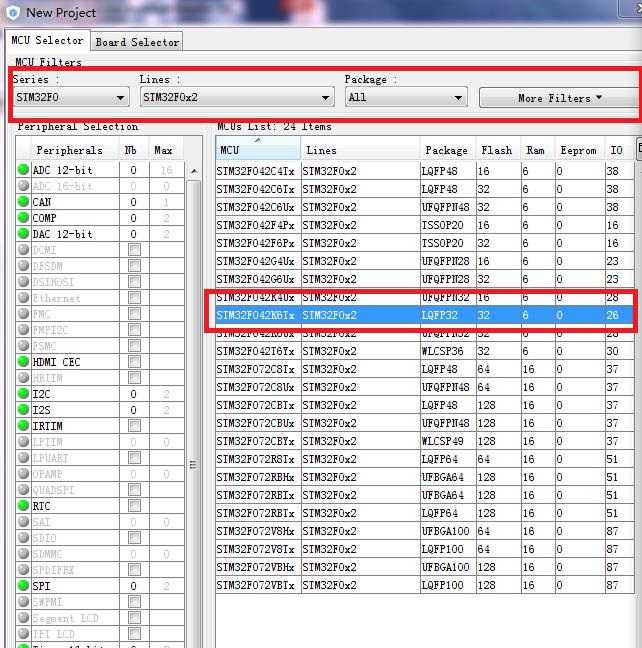Viewport: 642px width, 648px height.
Task: Switch to the Board Selector tab
Action: point(137,42)
